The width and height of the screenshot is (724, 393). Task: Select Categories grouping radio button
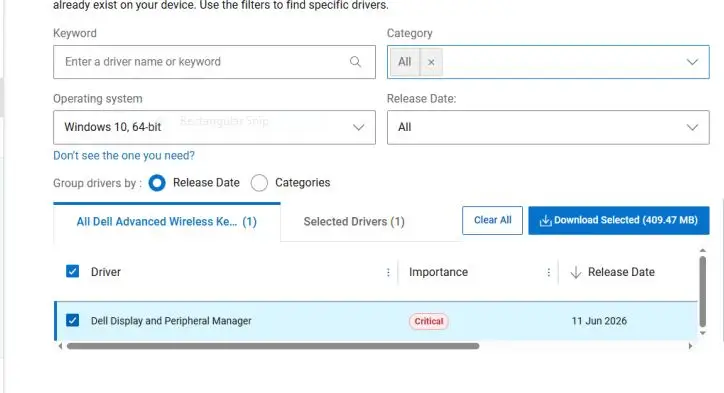click(259, 183)
